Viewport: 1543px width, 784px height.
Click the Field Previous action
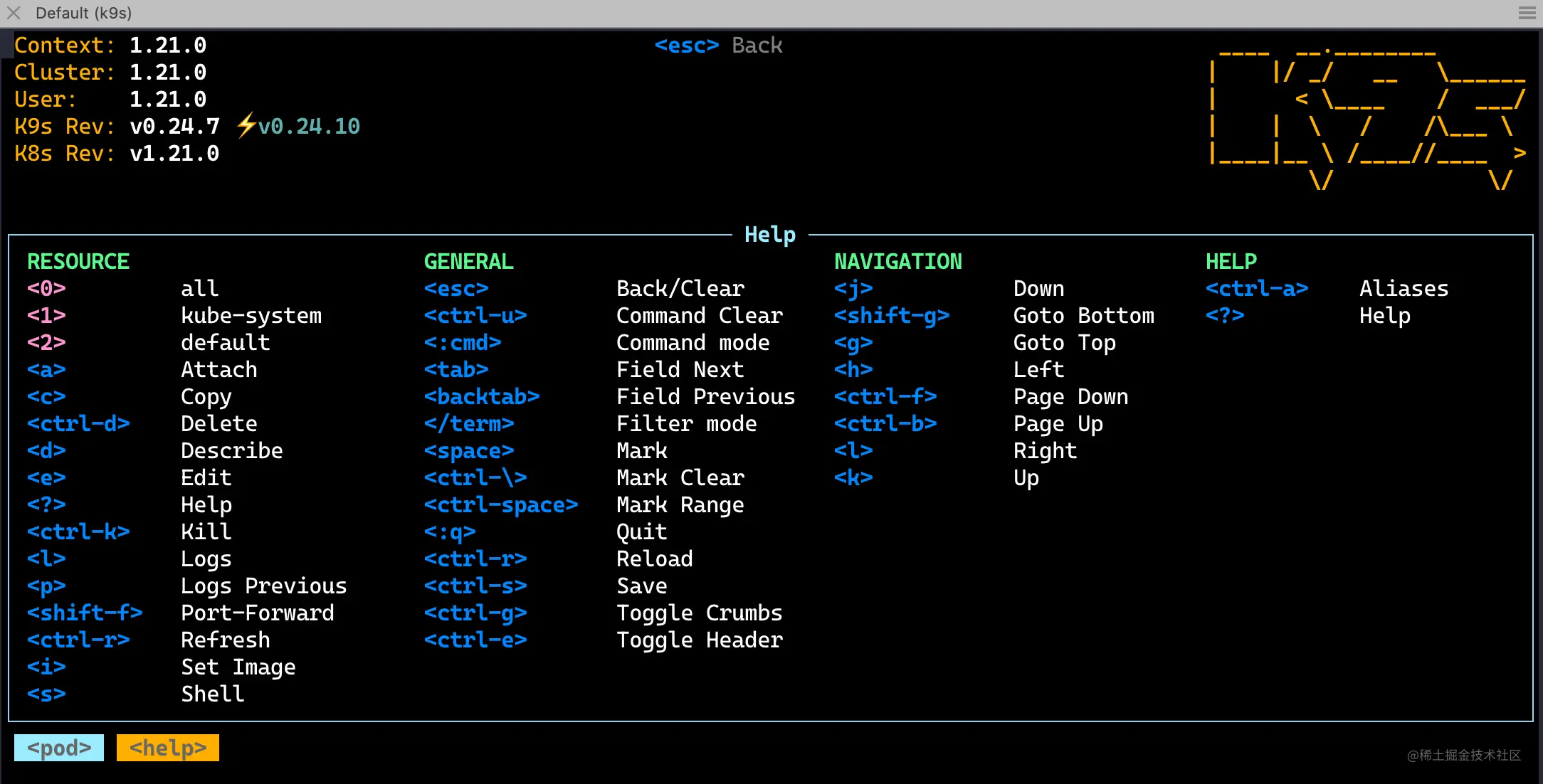(x=706, y=397)
